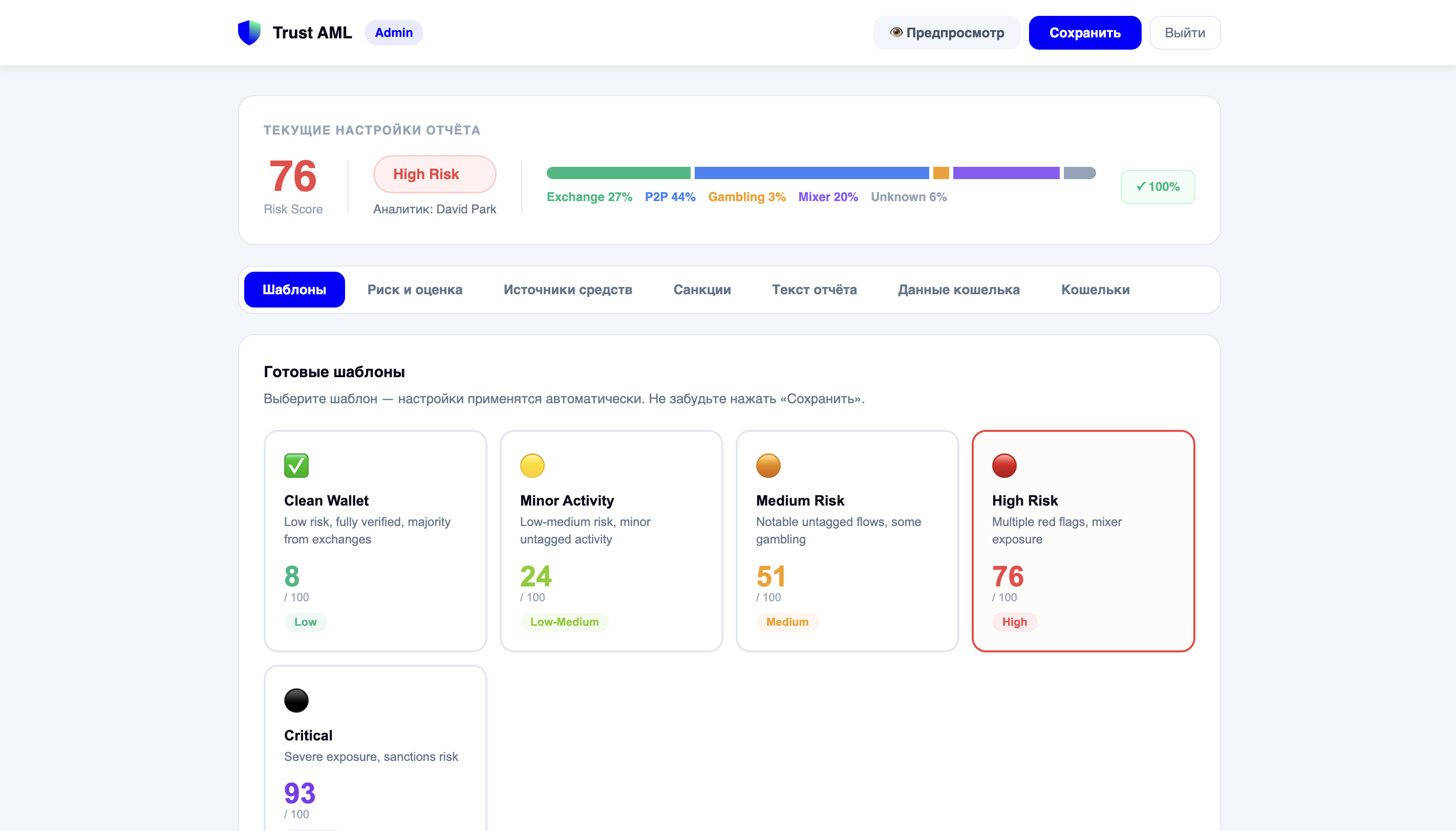The height and width of the screenshot is (831, 1456).
Task: Click the Unknown 6% legend label
Action: [909, 197]
